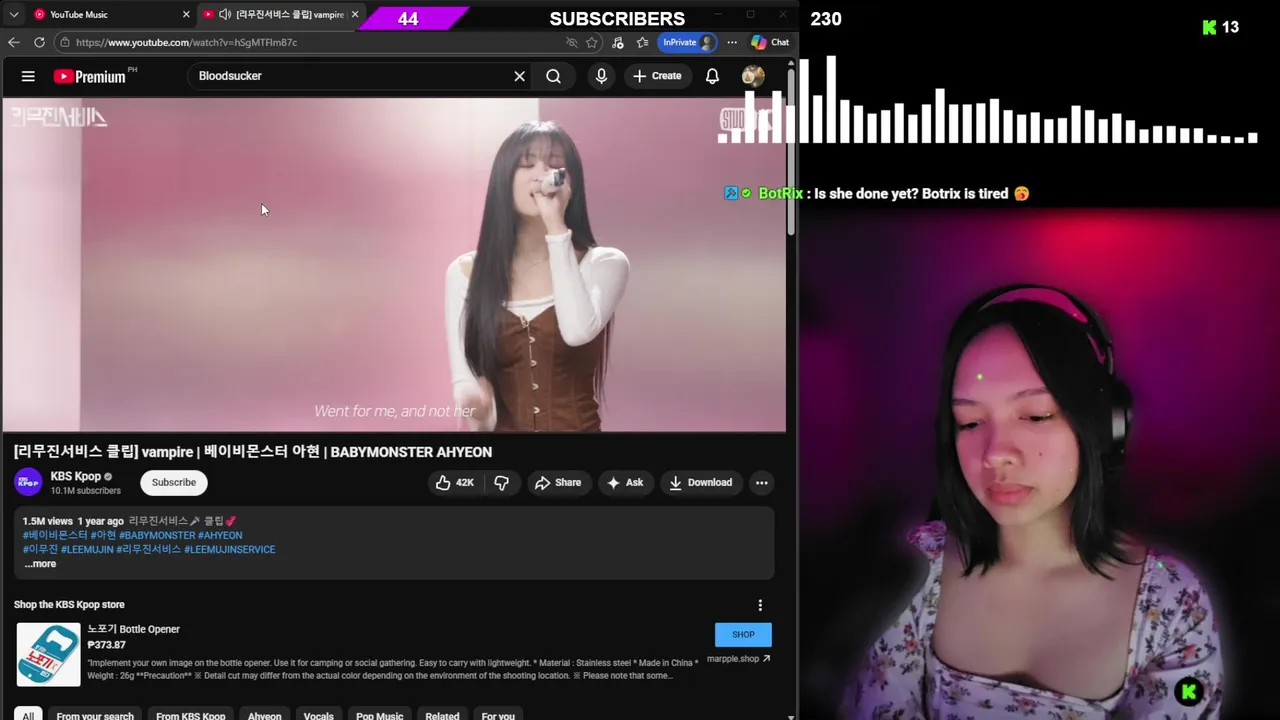The image size is (1280, 720).
Task: Open the #BABYMONSTER hashtag
Action: [x=157, y=535]
